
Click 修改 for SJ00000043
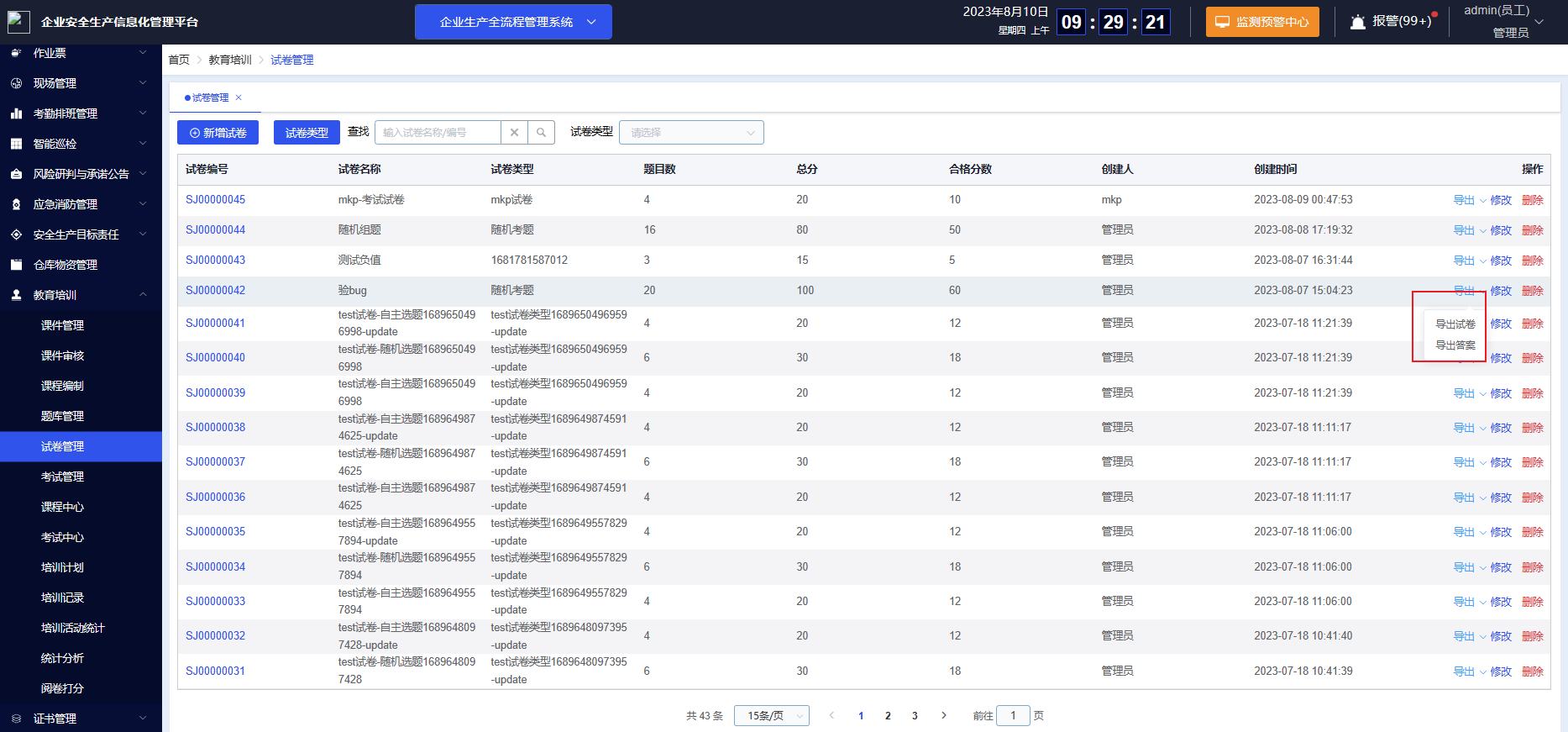(1501, 261)
